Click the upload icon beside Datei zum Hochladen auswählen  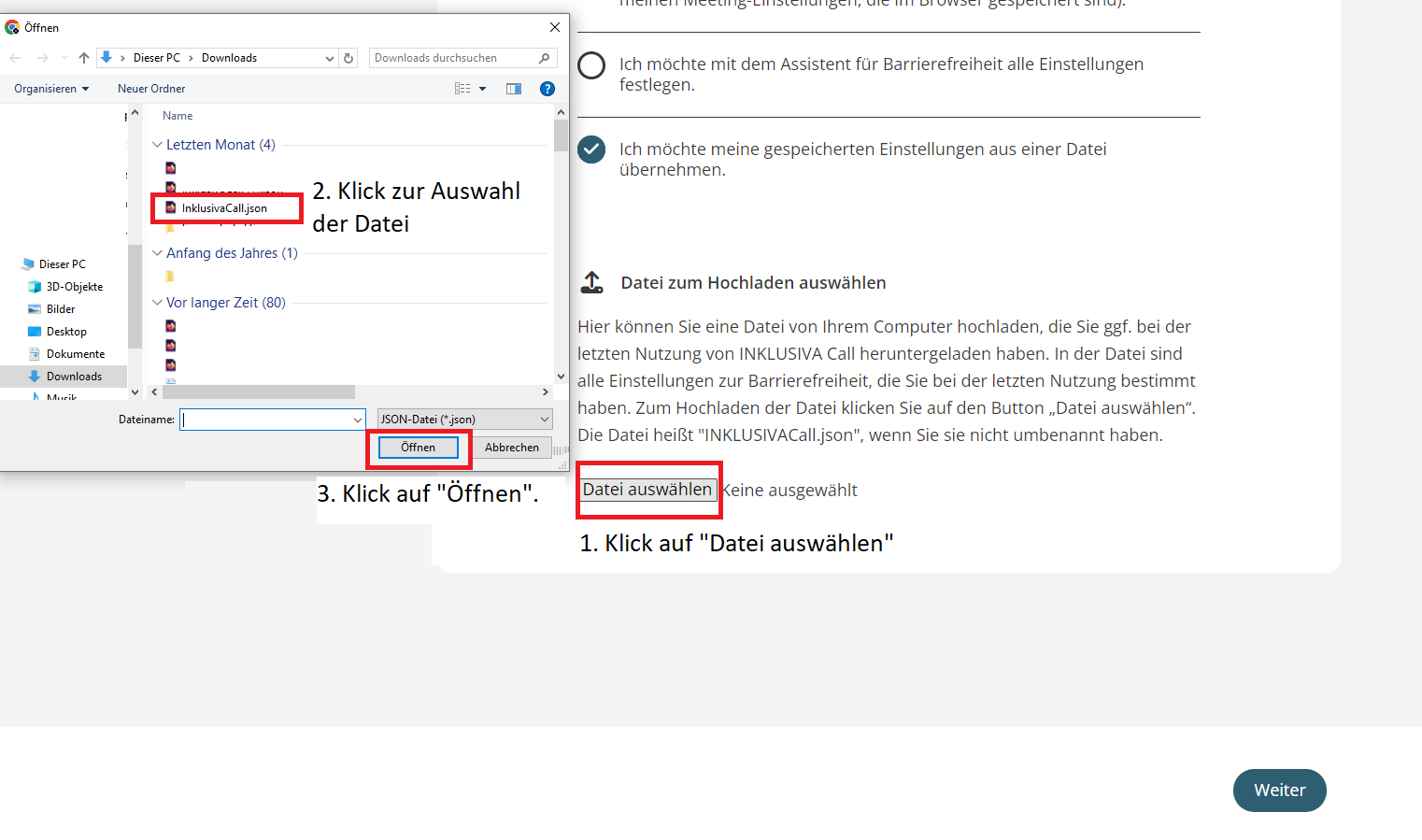(x=591, y=282)
